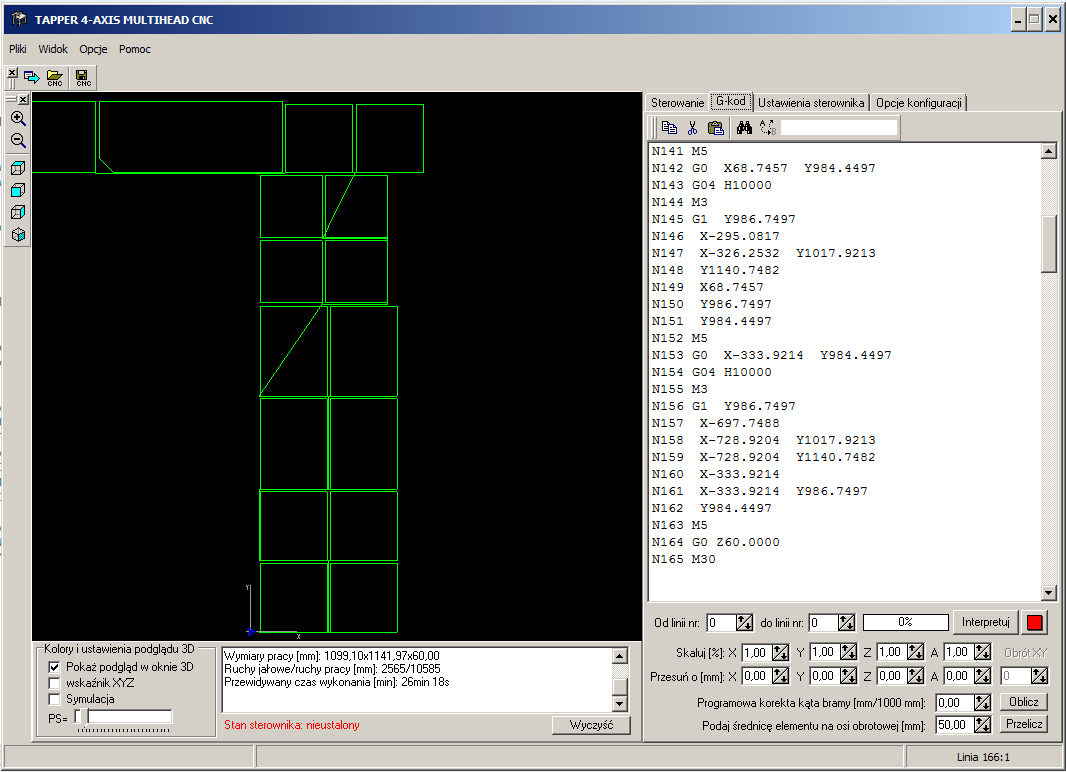Viewport: 1066px width, 772px height.
Task: Click the Skaluj Z spinner arrows
Action: pos(916,653)
